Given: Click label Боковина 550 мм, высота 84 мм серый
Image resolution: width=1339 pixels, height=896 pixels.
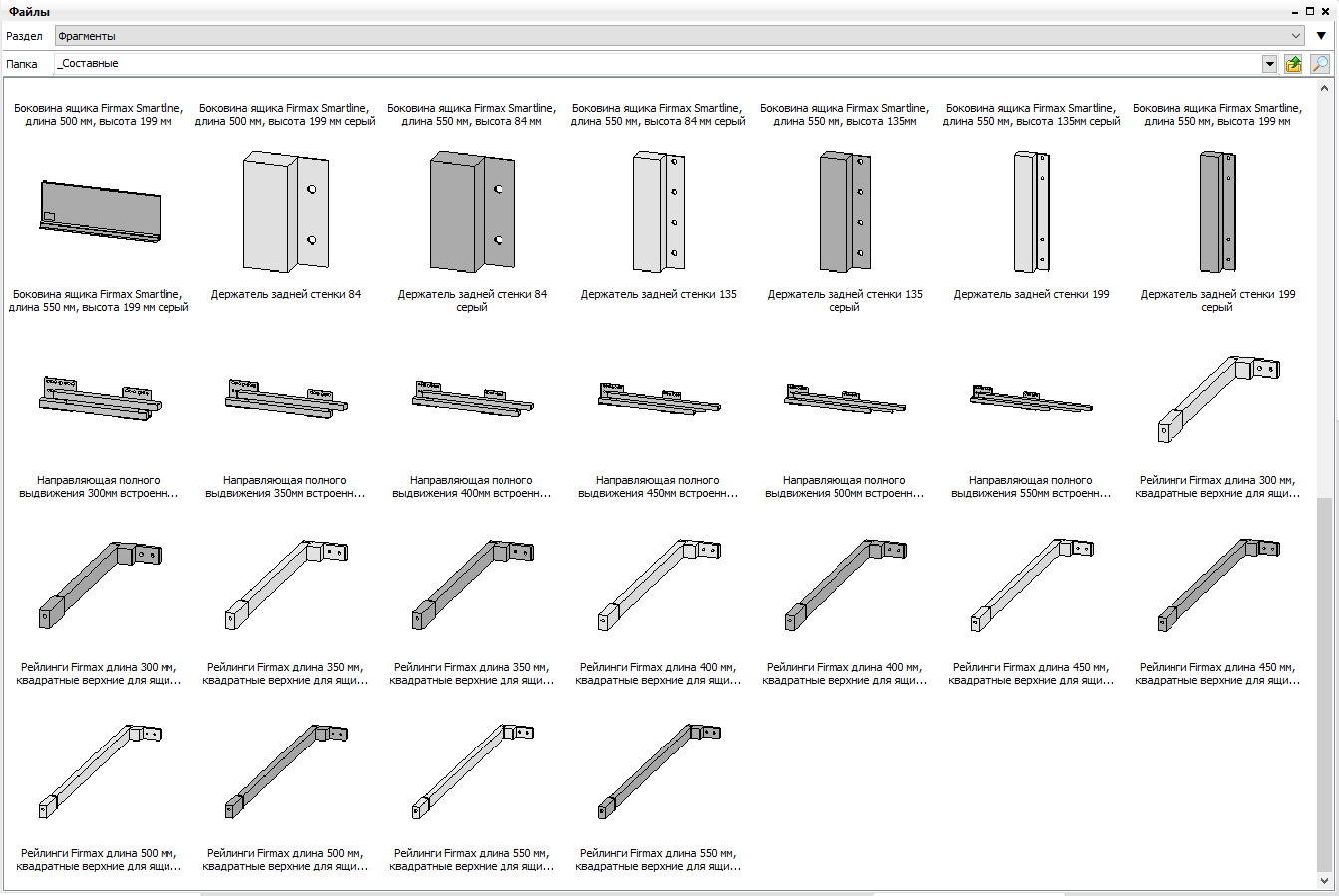Looking at the screenshot, I should (x=658, y=115).
